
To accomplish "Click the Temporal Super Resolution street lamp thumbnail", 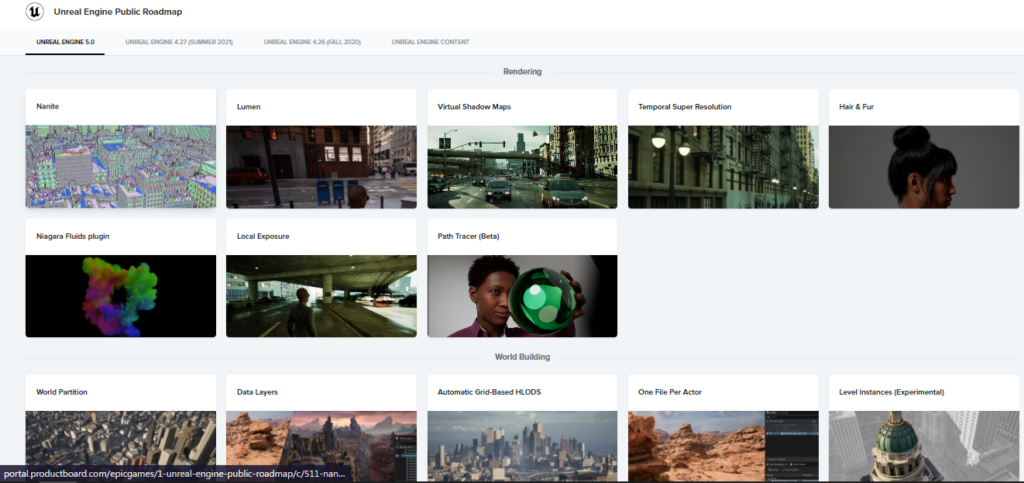I will pos(723,167).
